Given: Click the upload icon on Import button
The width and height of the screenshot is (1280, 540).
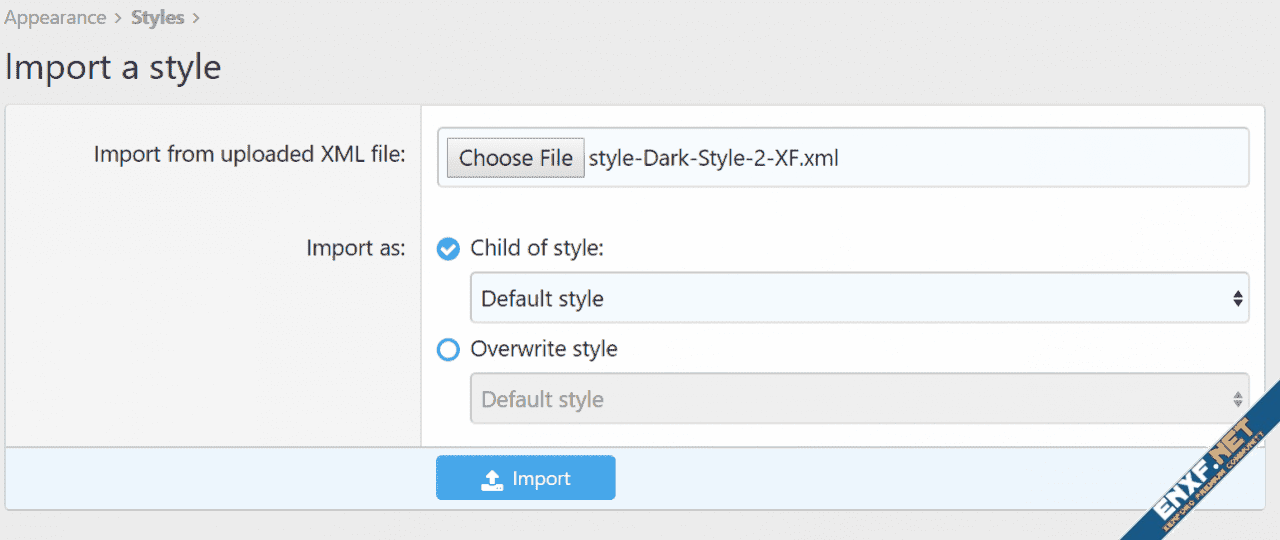Looking at the screenshot, I should pos(491,480).
